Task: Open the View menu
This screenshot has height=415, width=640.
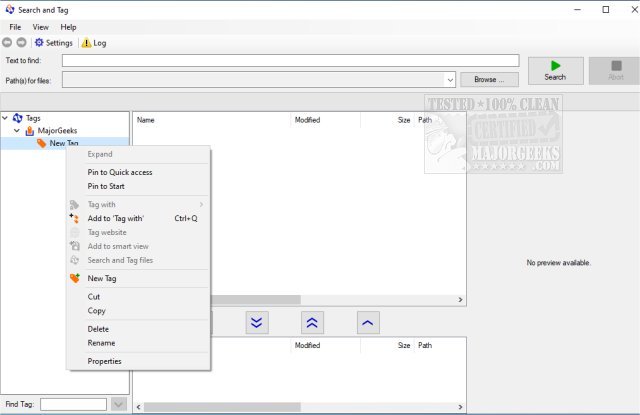Action: [40, 27]
